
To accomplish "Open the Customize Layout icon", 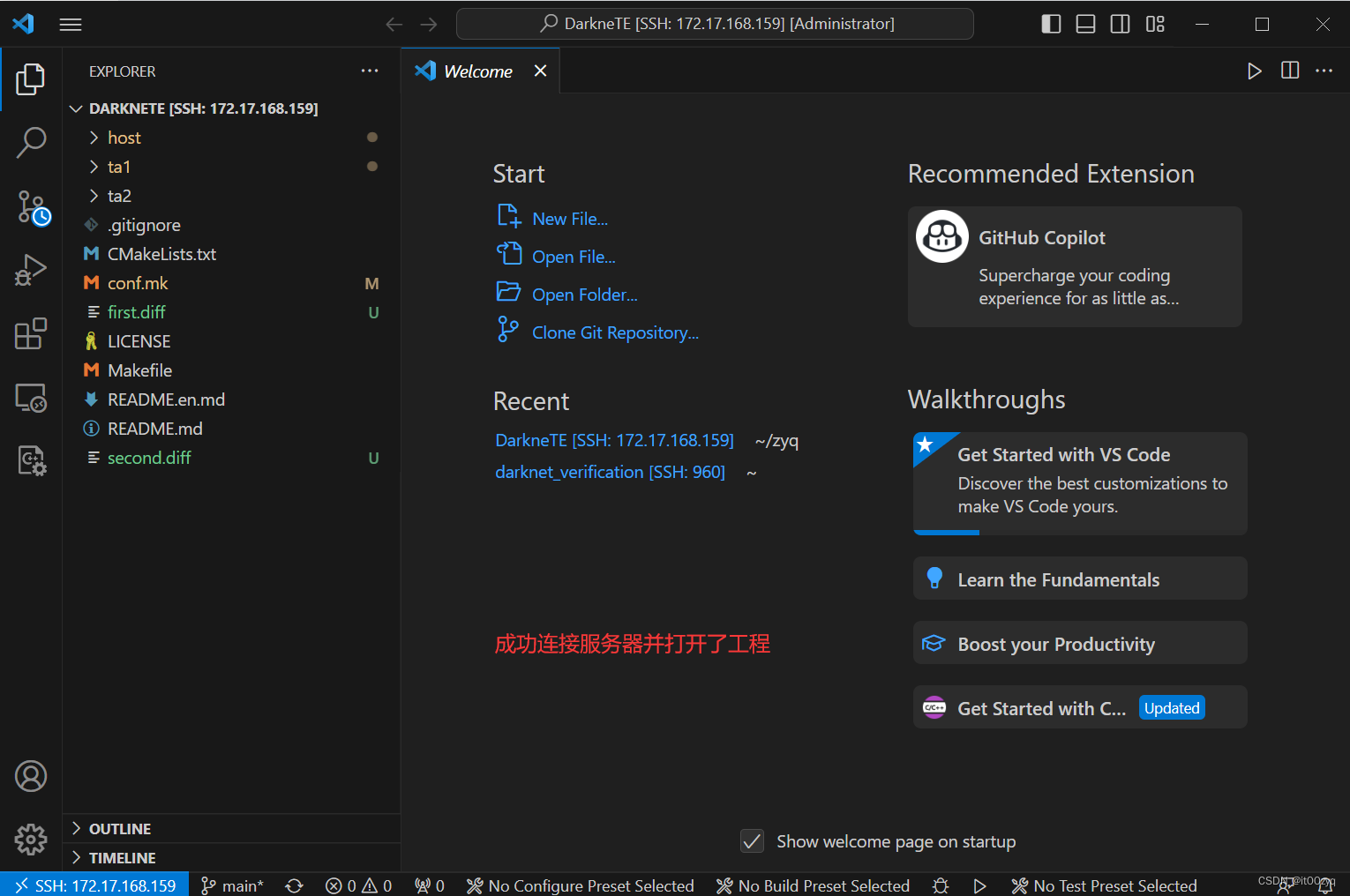I will [1155, 24].
